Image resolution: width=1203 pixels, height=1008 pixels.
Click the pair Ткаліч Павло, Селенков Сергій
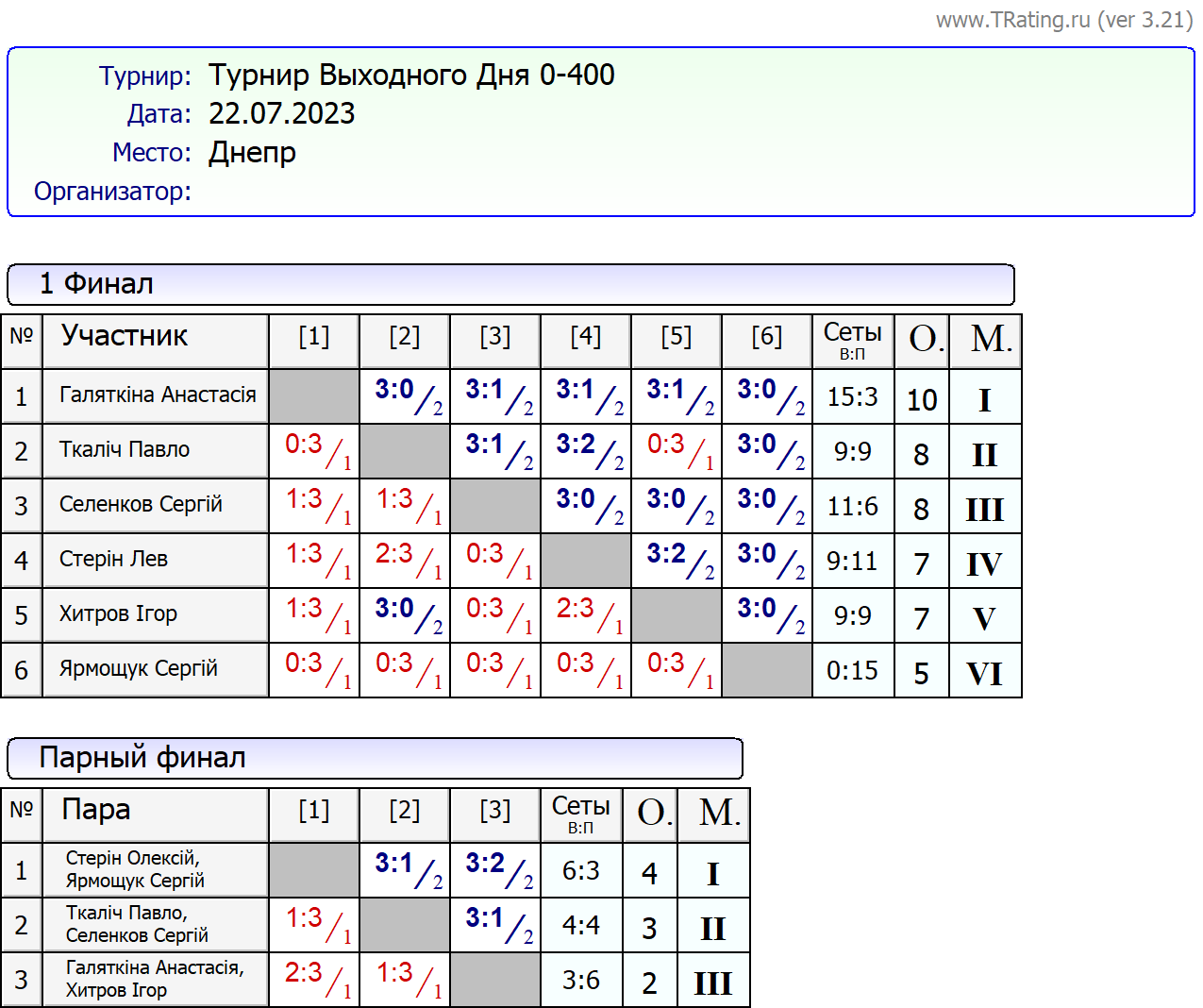pyautogui.click(x=136, y=924)
